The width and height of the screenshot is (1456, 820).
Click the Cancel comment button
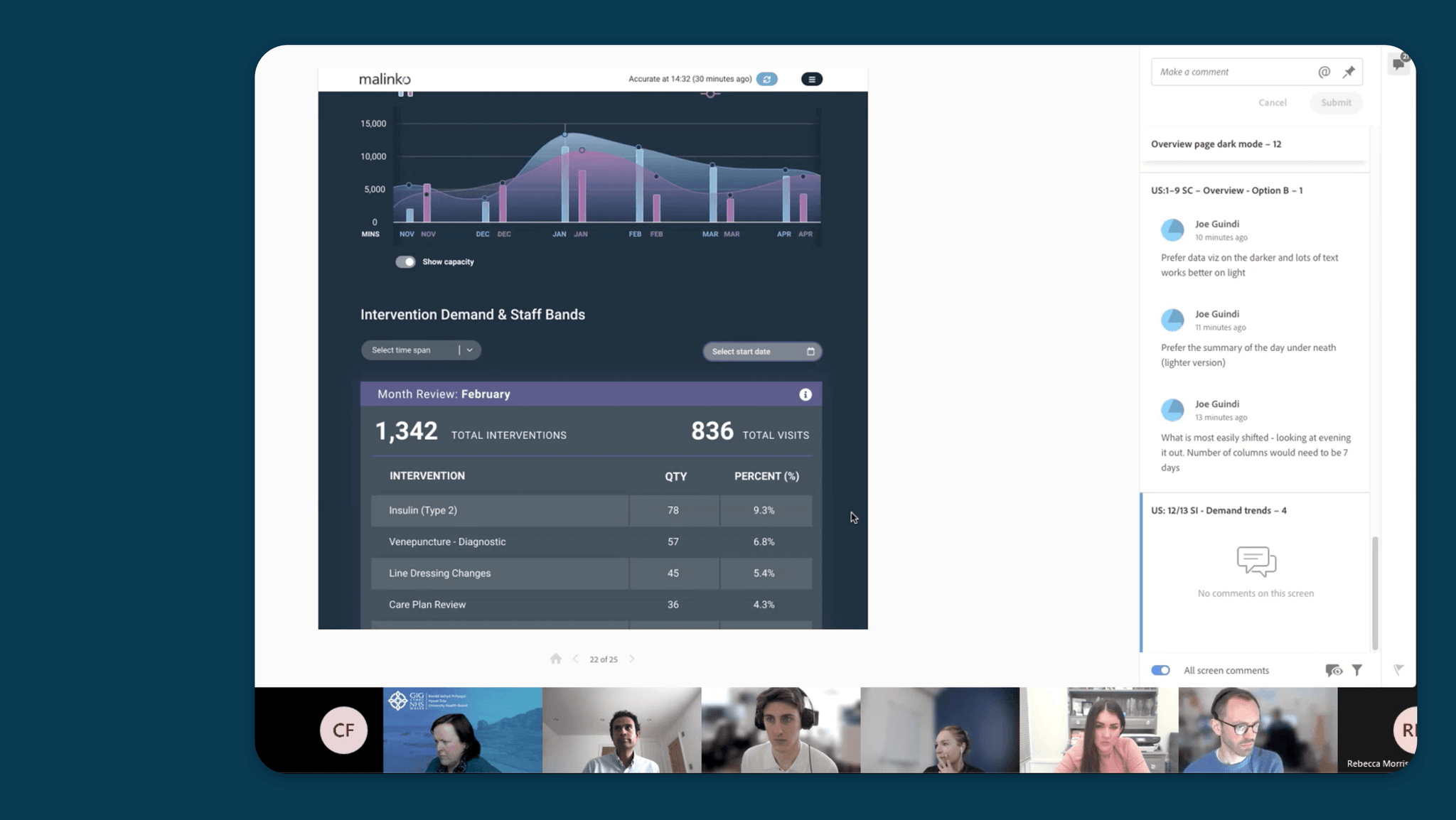[x=1272, y=102]
